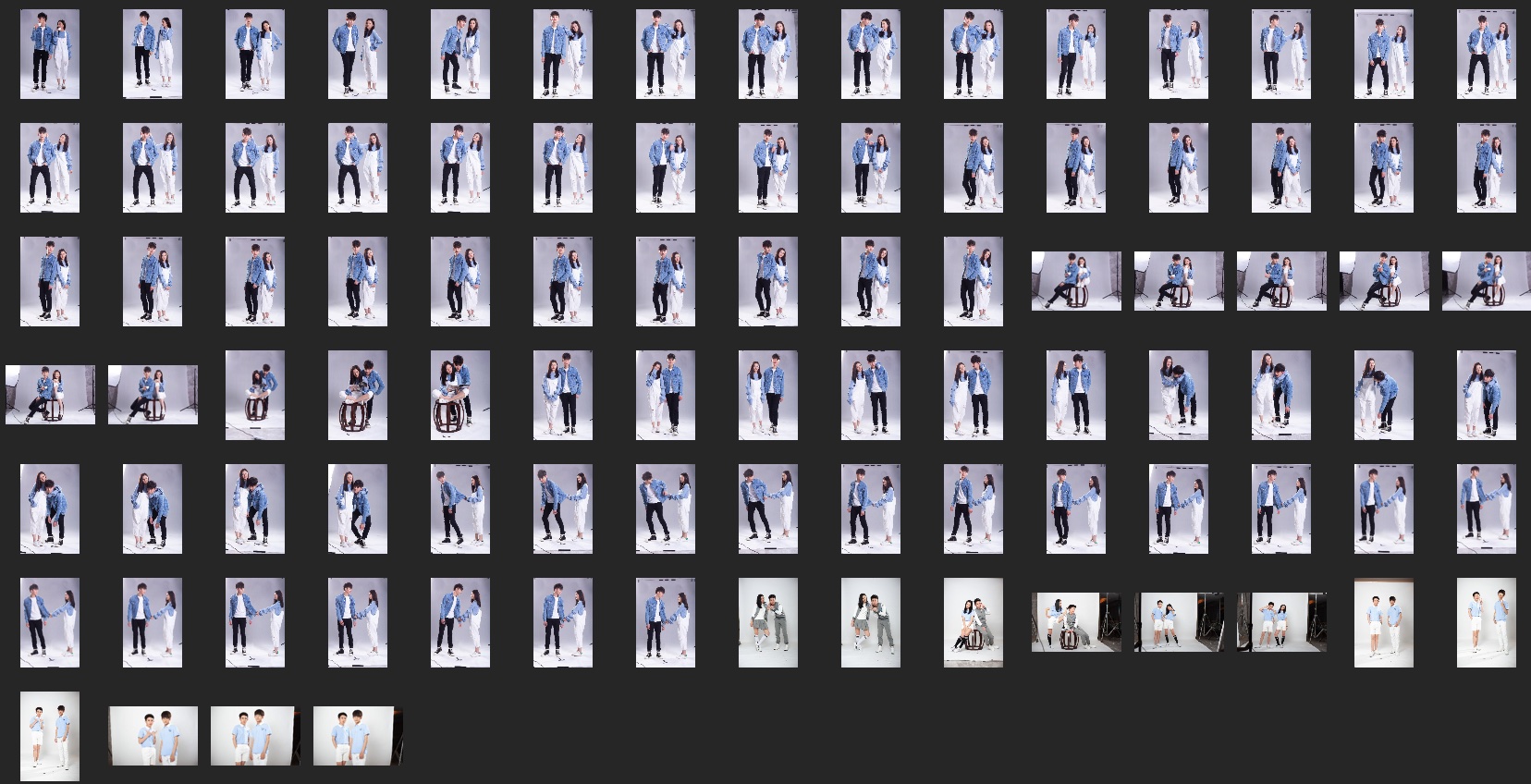Open the last thumbnail in the sixth row
The height and width of the screenshot is (784, 1531).
(x=1486, y=622)
